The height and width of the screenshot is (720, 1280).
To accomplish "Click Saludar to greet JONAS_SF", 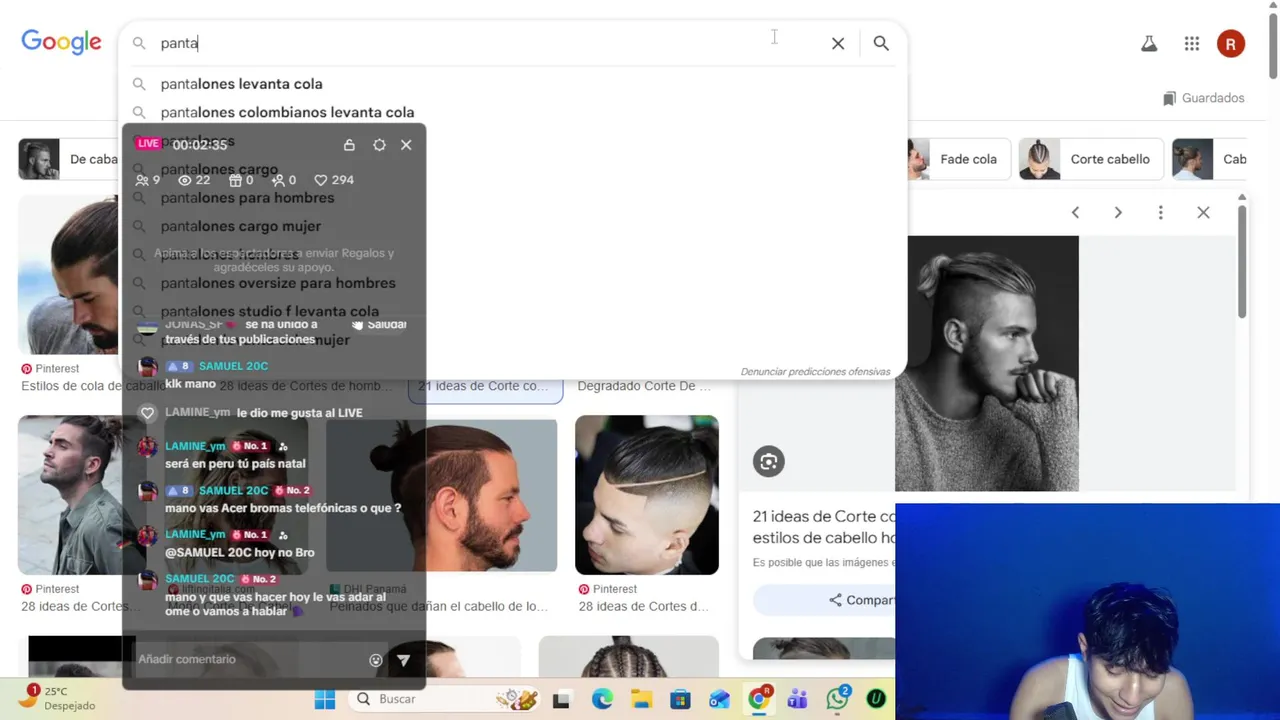I will (x=379, y=324).
